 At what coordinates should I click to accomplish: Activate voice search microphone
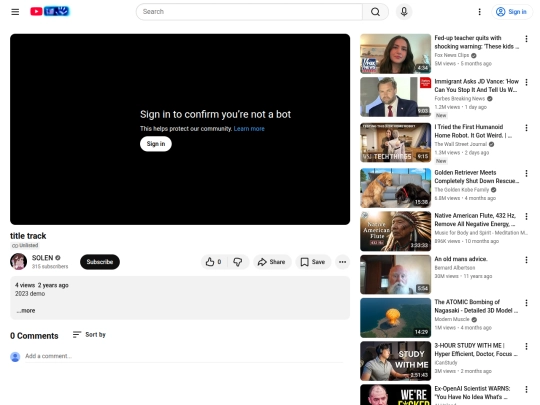click(x=404, y=12)
